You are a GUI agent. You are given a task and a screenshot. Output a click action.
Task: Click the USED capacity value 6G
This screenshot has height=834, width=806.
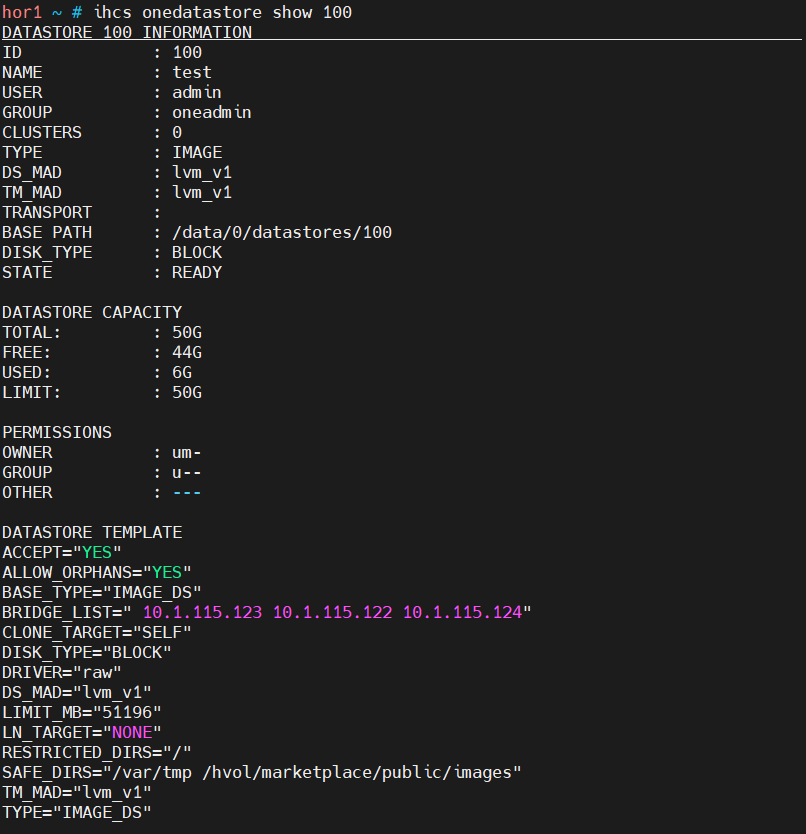click(182, 372)
